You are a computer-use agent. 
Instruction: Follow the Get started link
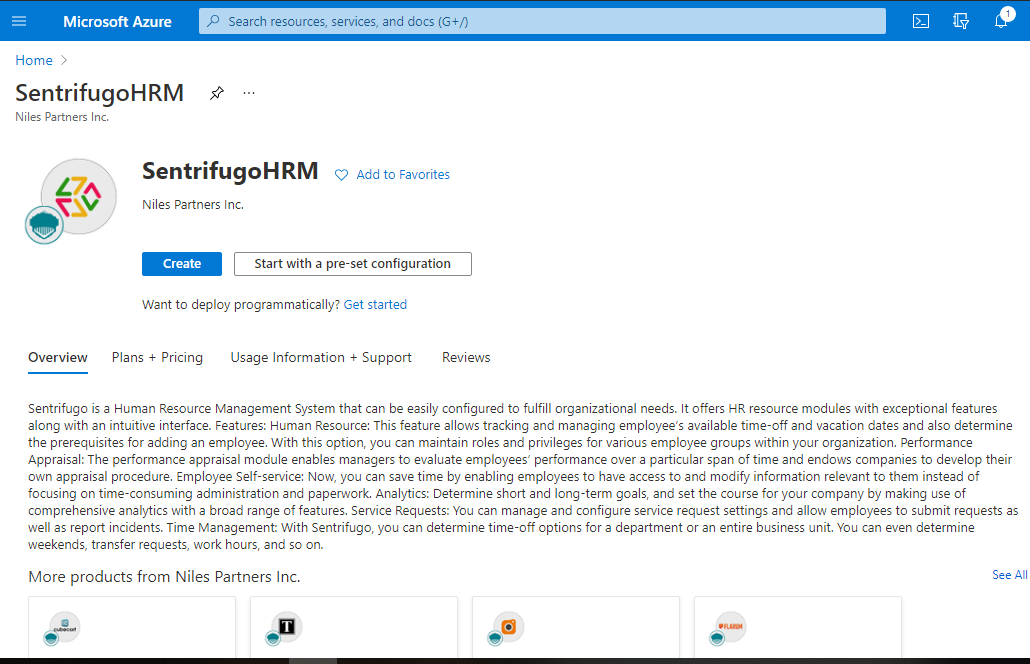coord(375,304)
